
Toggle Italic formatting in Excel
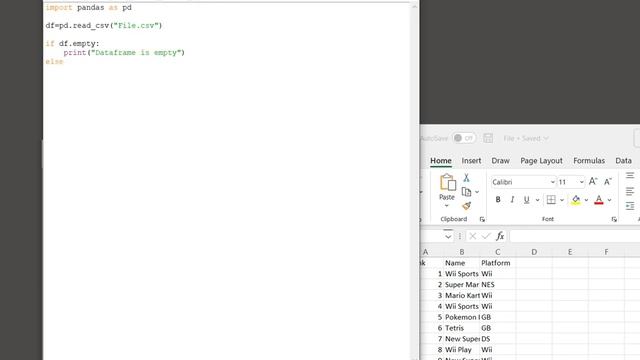pos(512,200)
